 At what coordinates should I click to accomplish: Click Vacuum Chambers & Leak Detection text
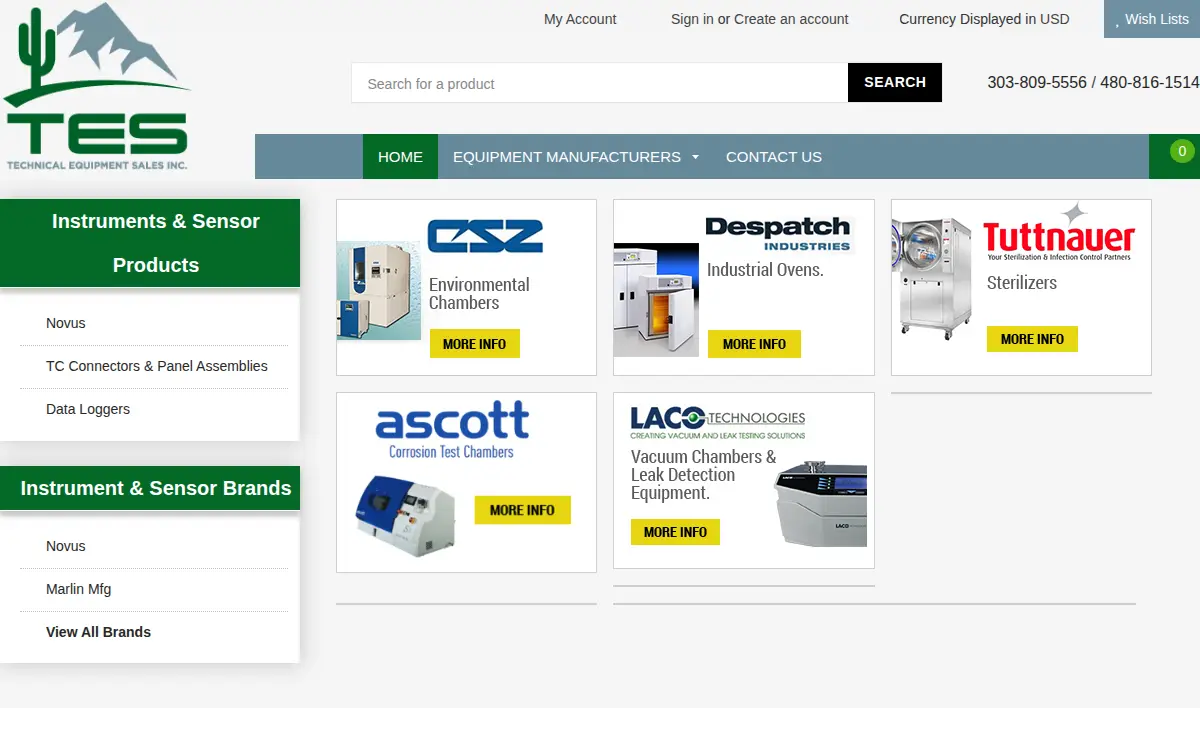pyautogui.click(x=703, y=475)
